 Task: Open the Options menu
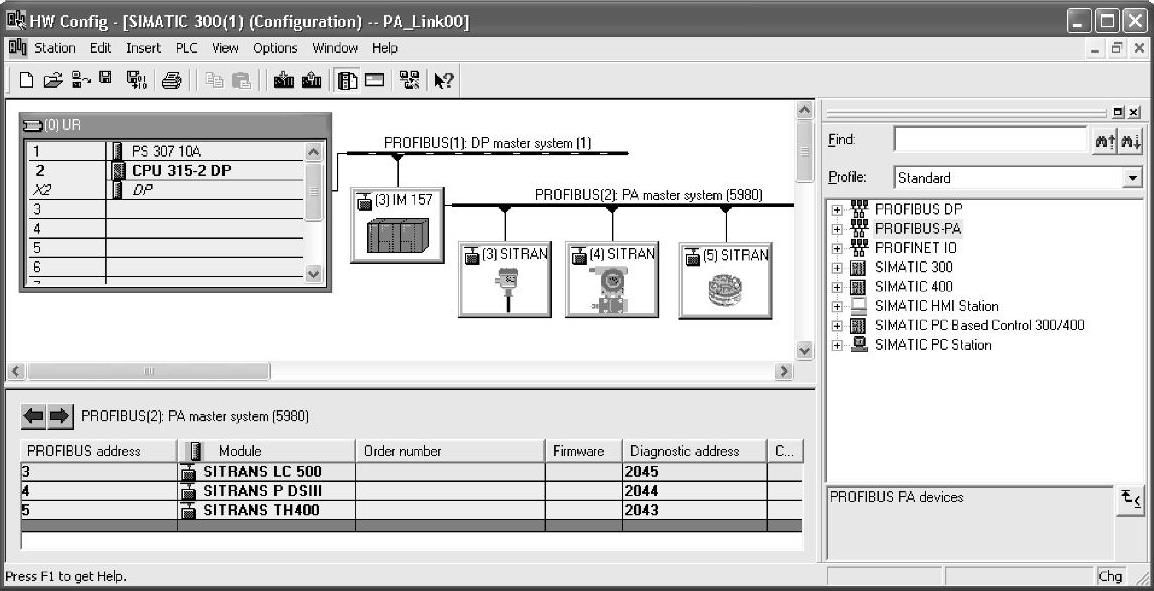pyautogui.click(x=275, y=48)
